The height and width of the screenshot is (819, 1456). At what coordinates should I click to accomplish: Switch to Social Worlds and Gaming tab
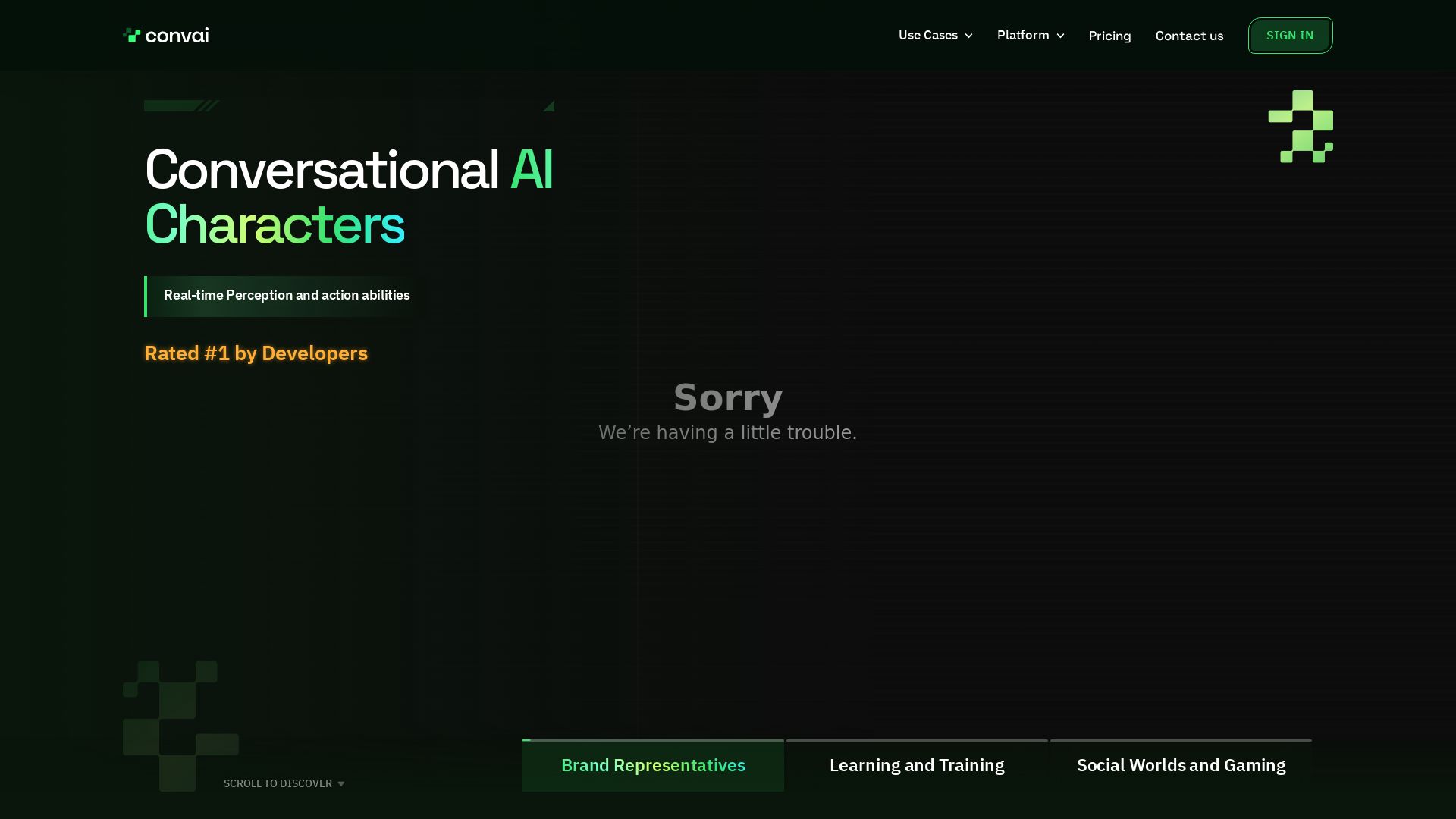(1181, 766)
